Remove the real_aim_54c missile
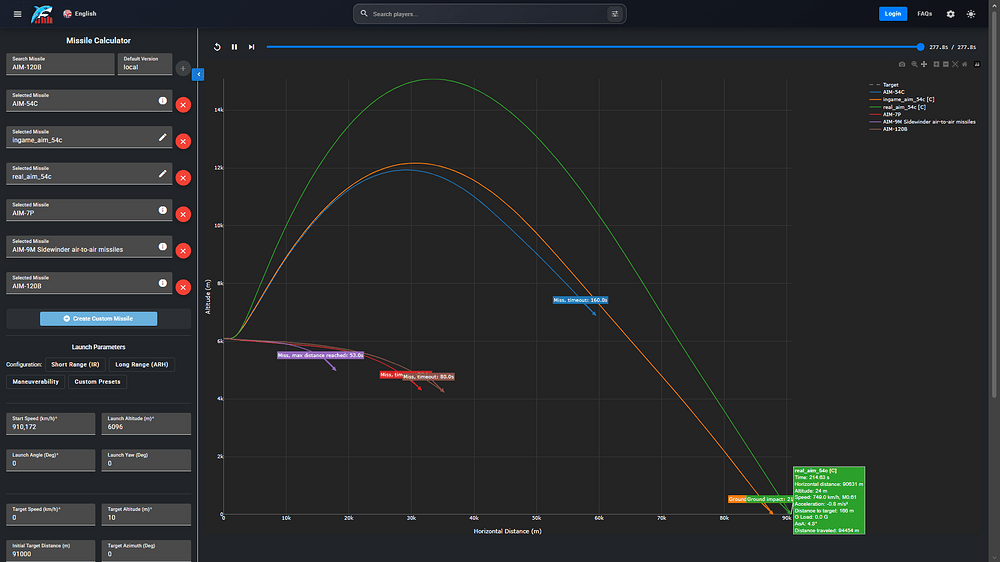 pyautogui.click(x=183, y=177)
